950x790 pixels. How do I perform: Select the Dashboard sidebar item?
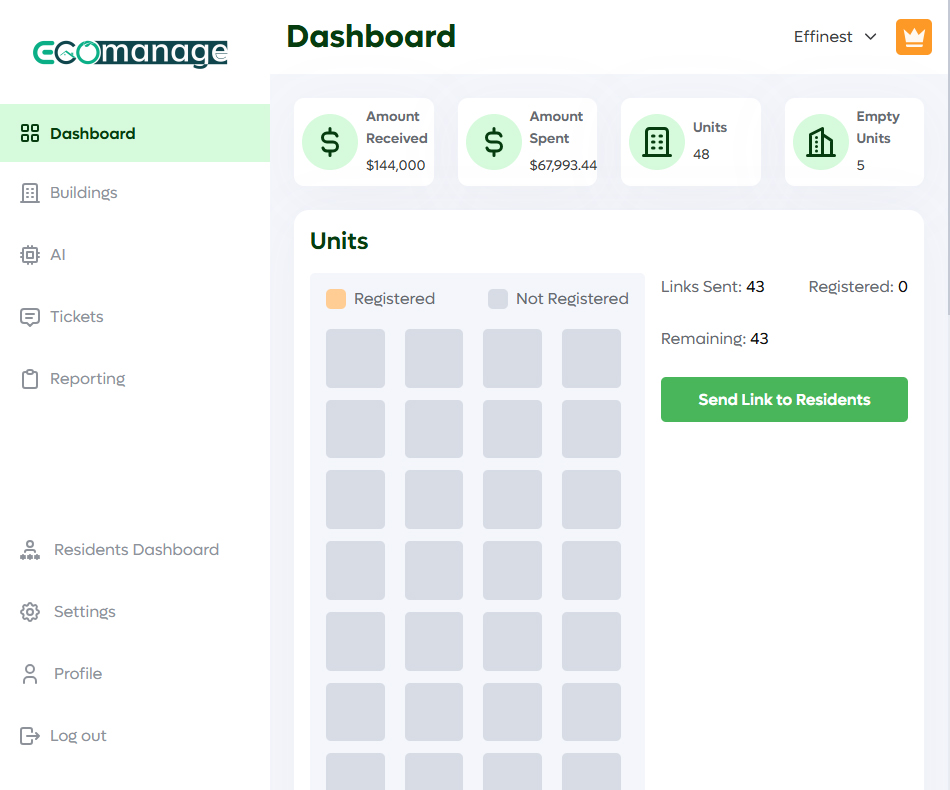tap(92, 134)
